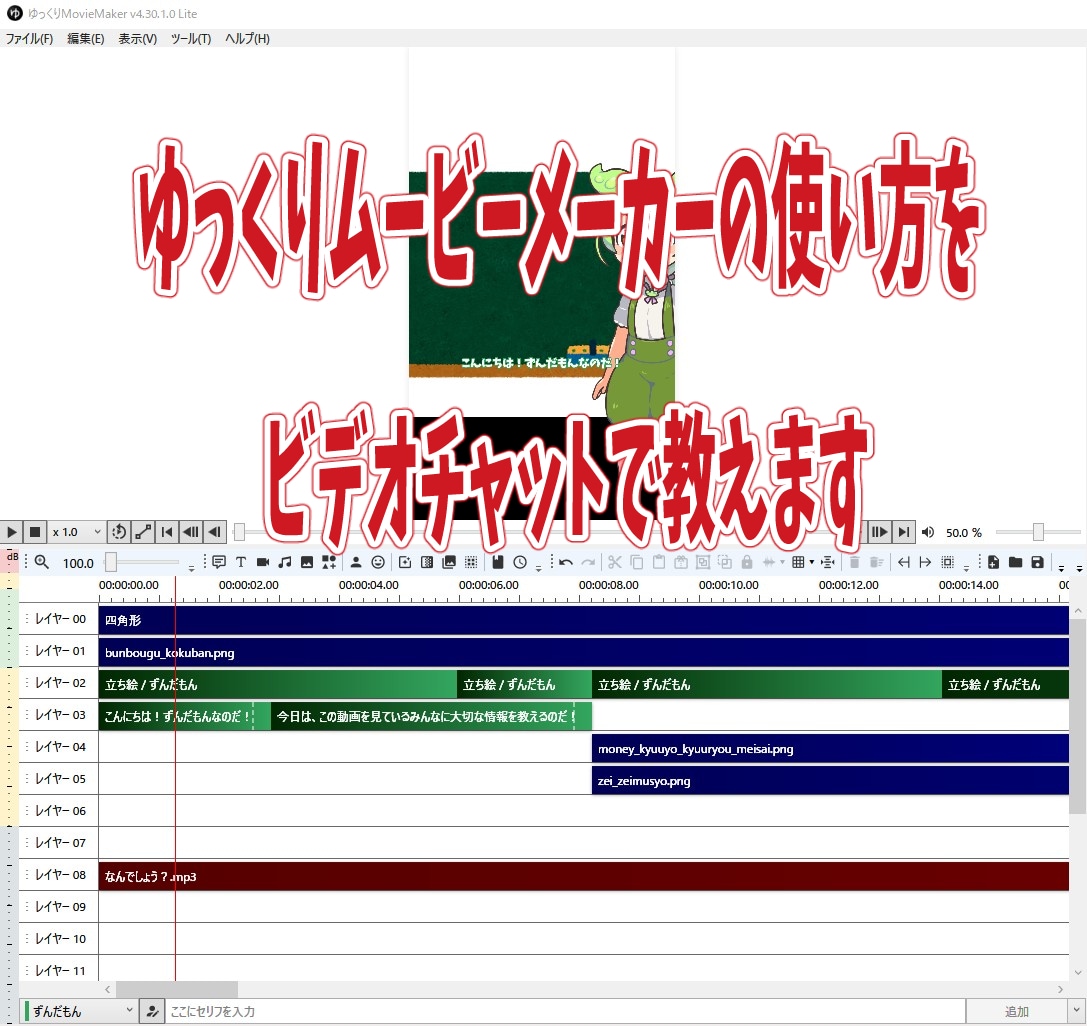
Task: Stop playback with the stop button
Action: (35, 532)
